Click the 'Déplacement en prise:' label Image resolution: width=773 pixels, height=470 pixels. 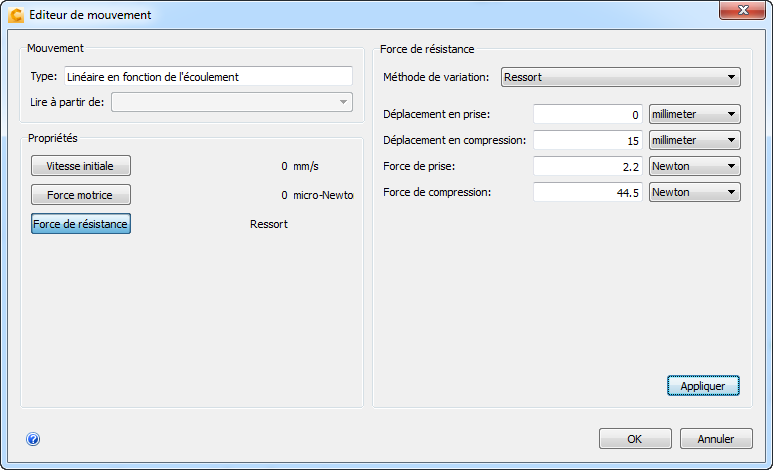(437, 114)
